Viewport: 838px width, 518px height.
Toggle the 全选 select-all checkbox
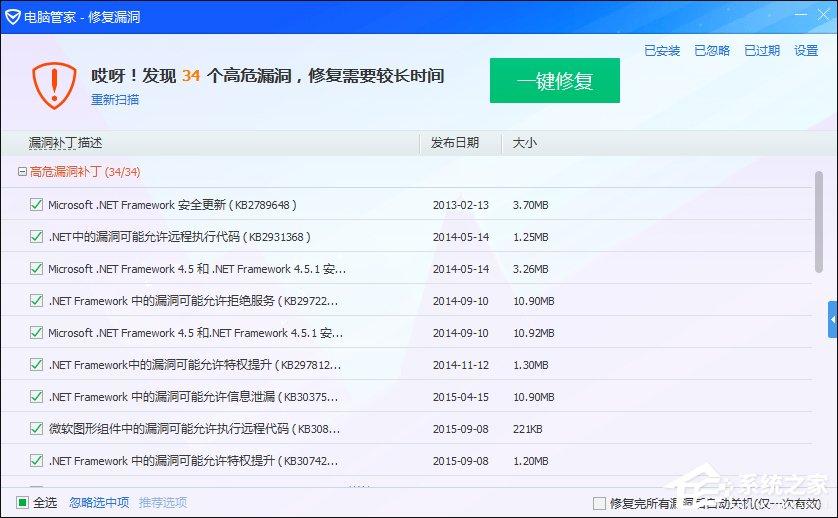point(23,502)
